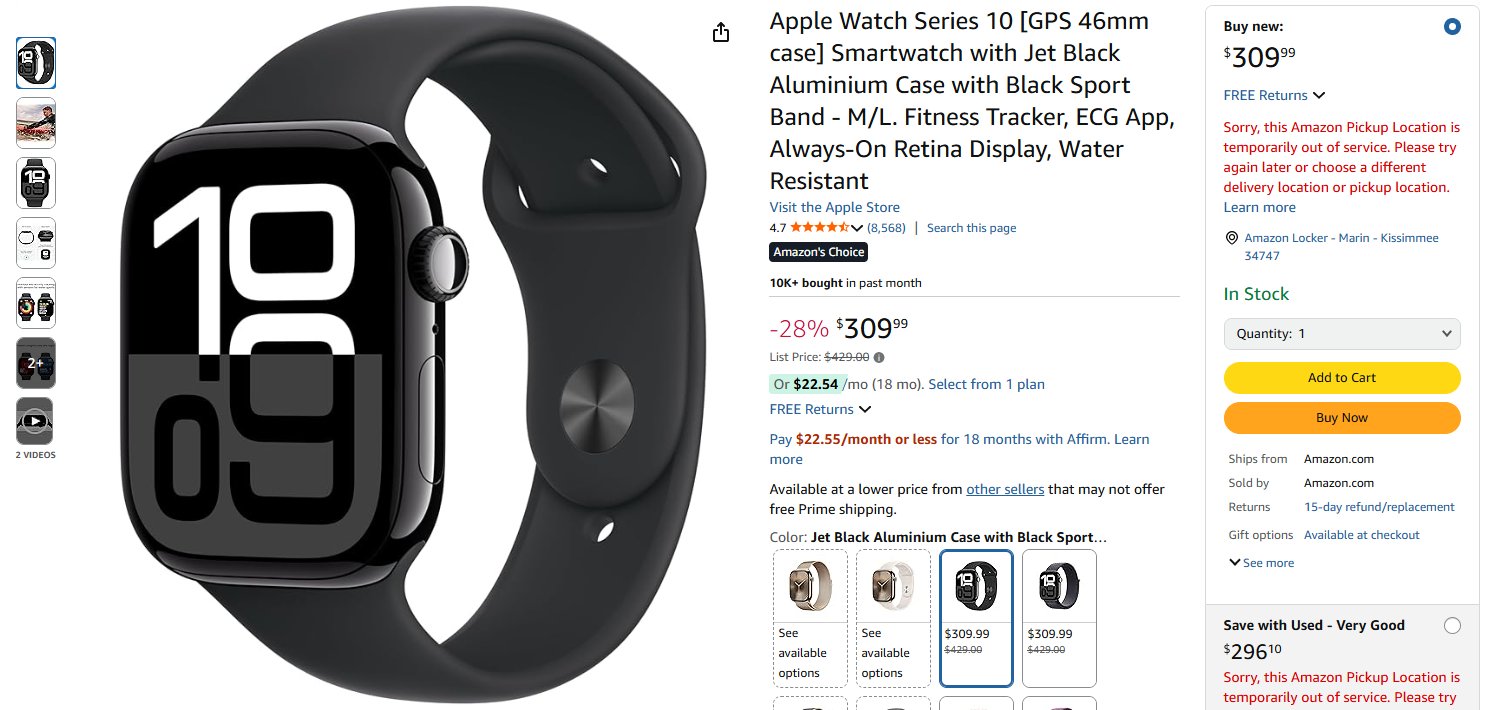Play the product videos thumbnail

[x=36, y=421]
